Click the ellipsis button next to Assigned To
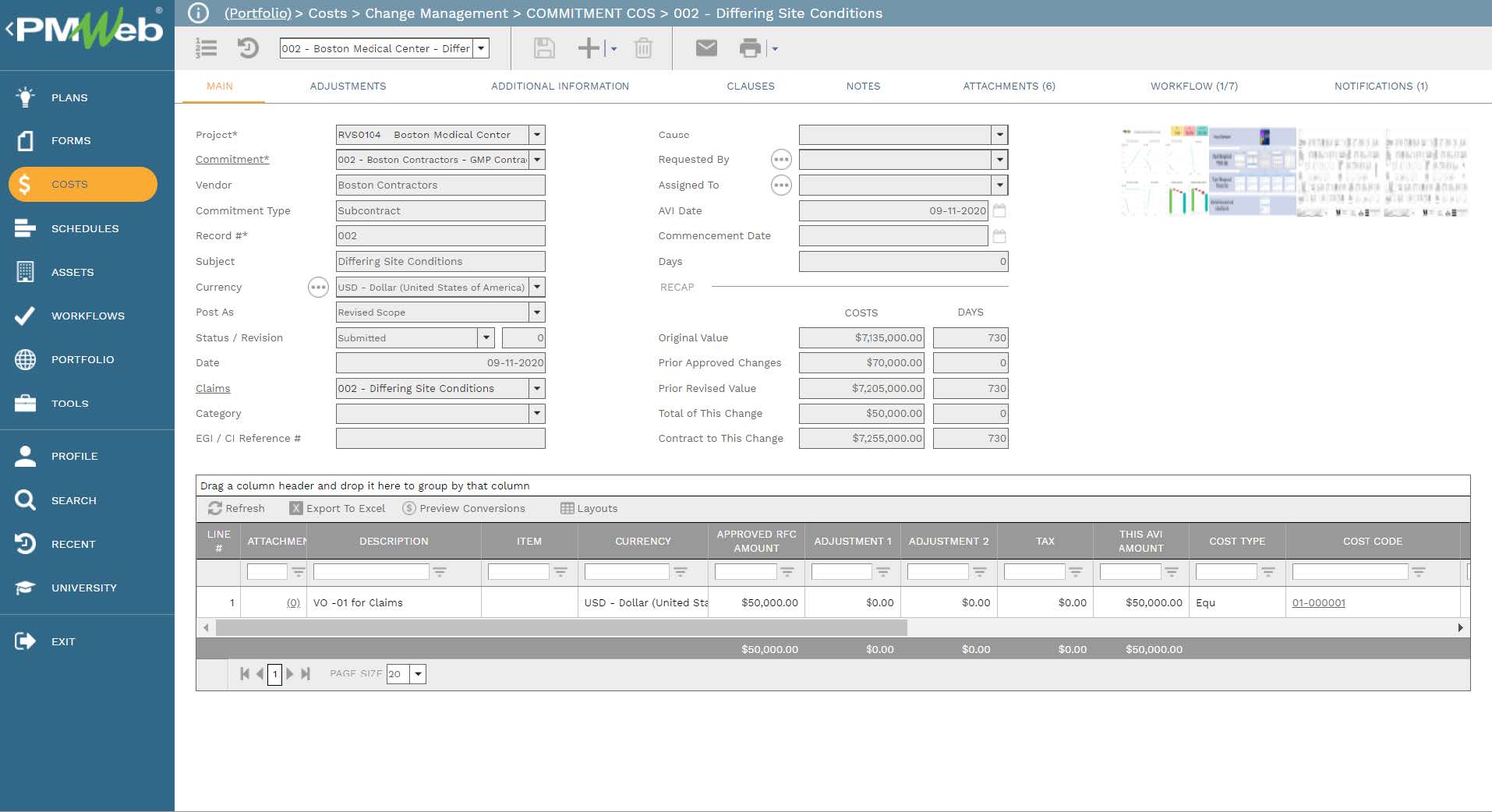The width and height of the screenshot is (1492, 812). tap(781, 185)
